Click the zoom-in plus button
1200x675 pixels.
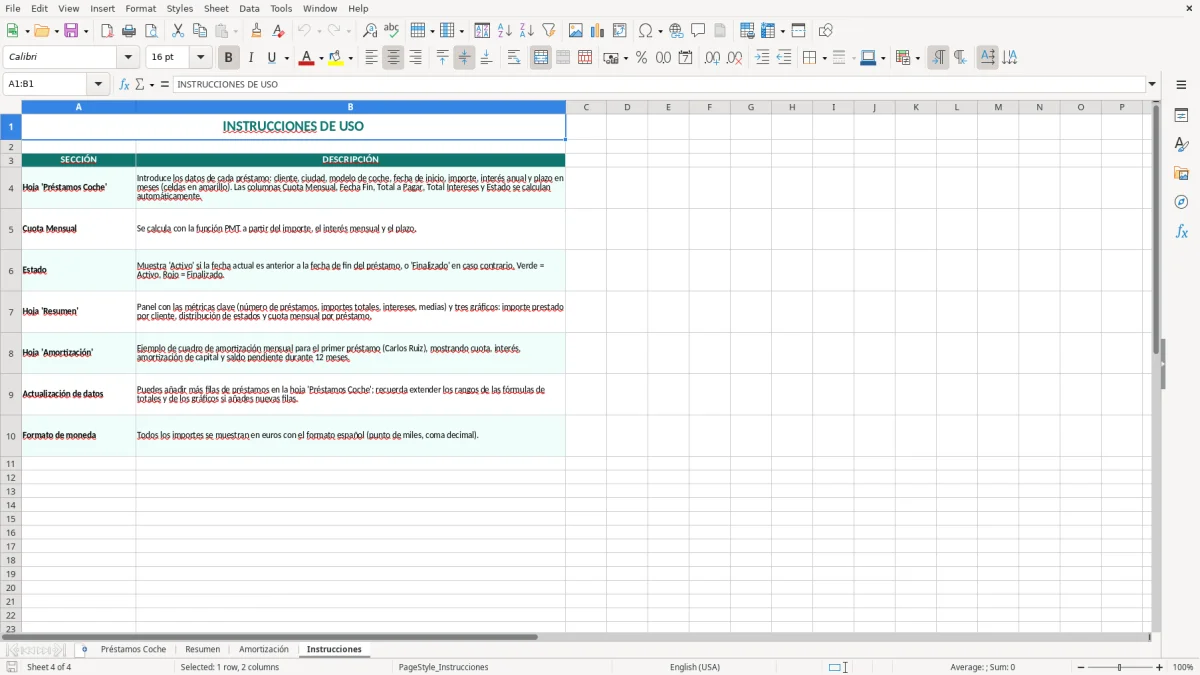pos(1160,667)
